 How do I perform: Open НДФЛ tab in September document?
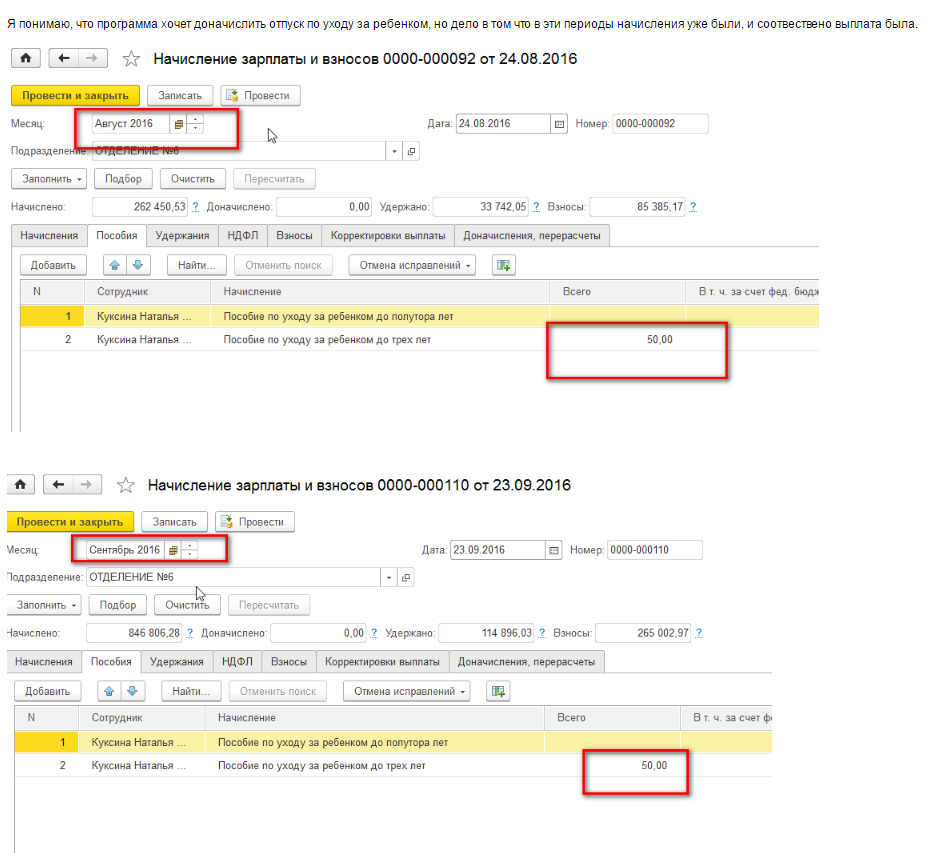pos(236,662)
